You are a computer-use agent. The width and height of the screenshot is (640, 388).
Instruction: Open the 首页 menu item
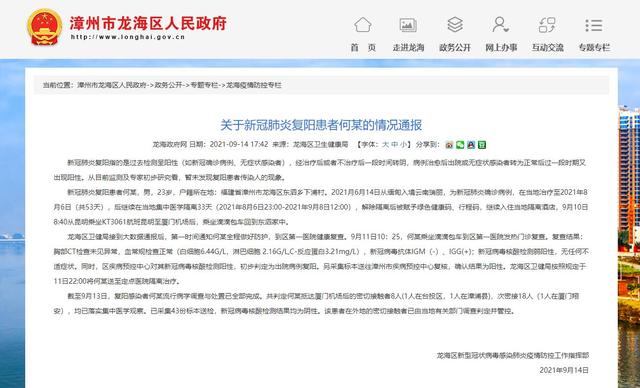pos(363,47)
